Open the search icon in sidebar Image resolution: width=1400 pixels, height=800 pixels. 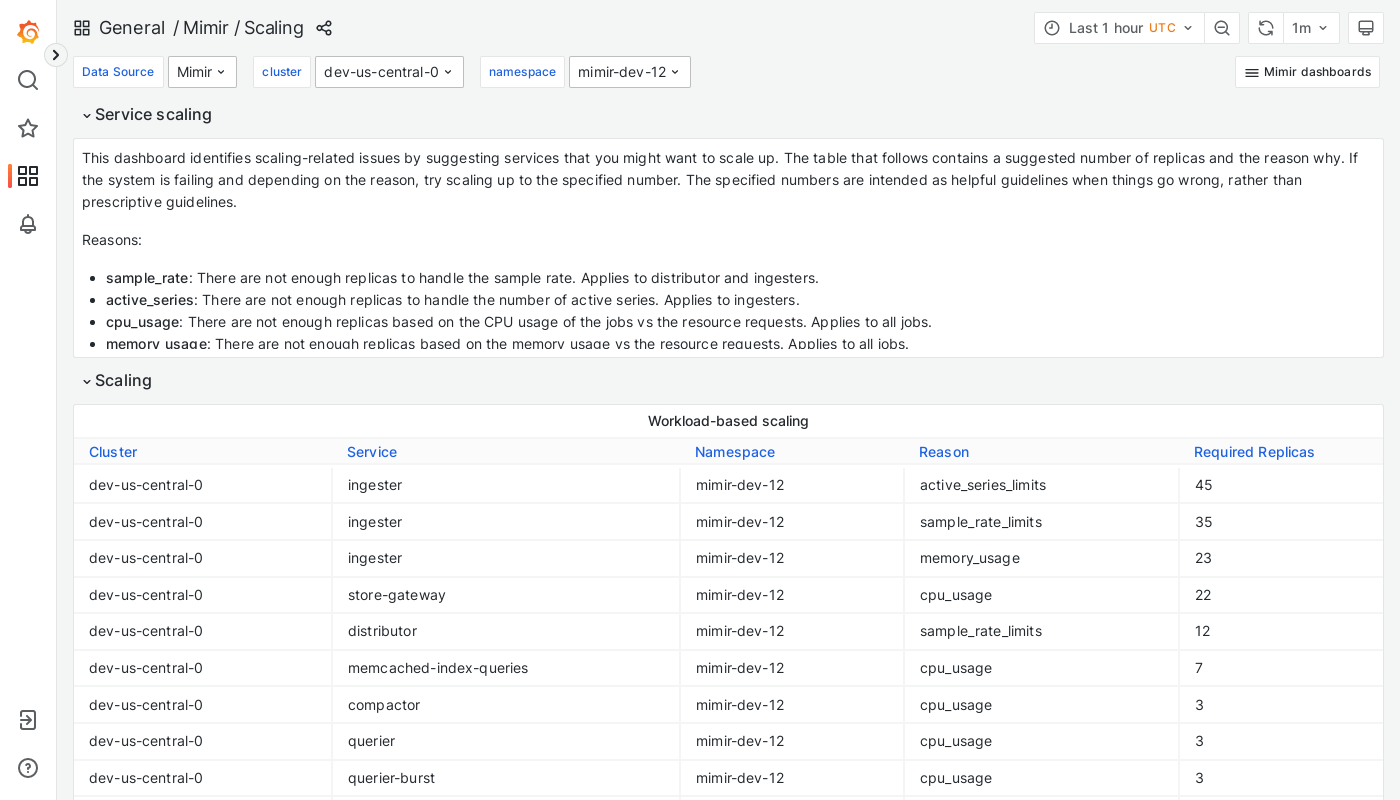tap(28, 80)
